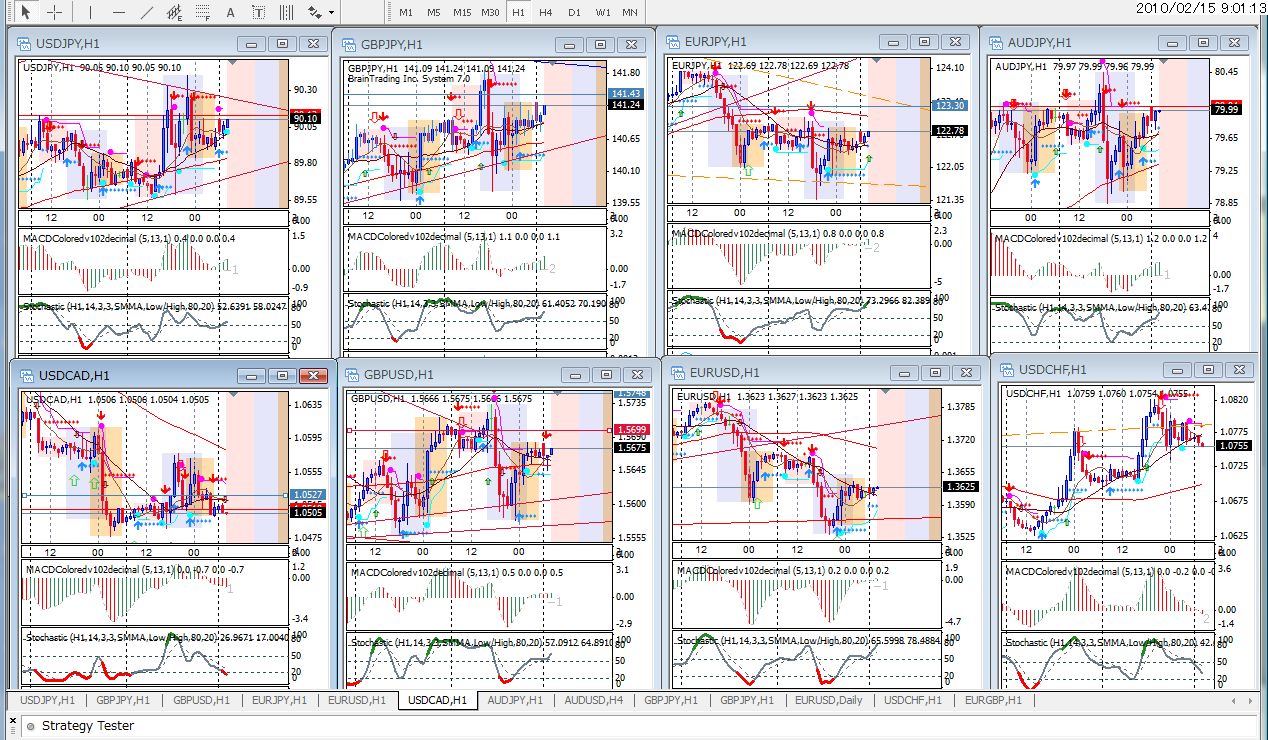Choose the vertical line drawing tool
The width and height of the screenshot is (1268, 740).
point(90,12)
